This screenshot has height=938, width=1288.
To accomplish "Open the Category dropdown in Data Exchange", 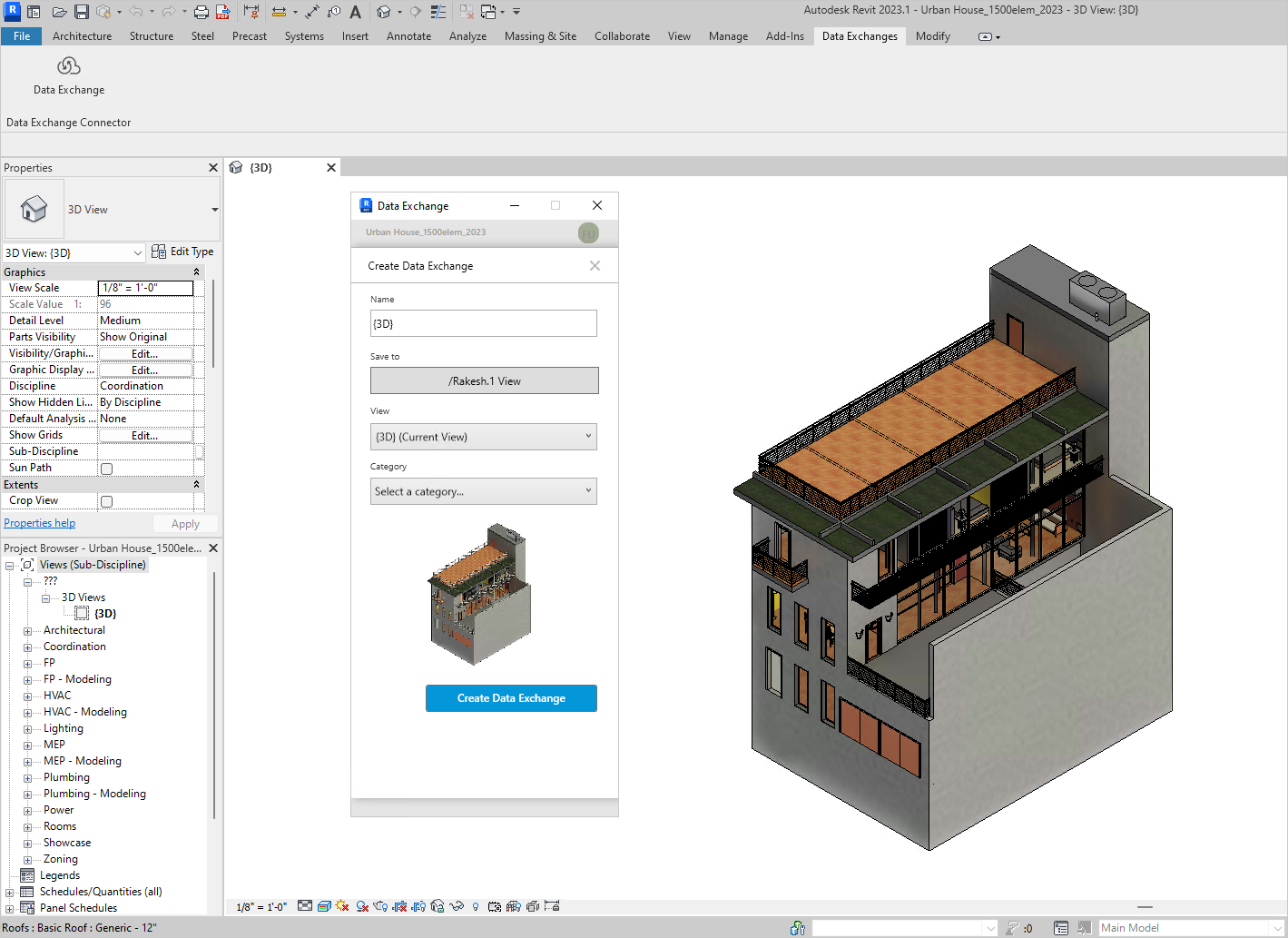I will (x=483, y=491).
